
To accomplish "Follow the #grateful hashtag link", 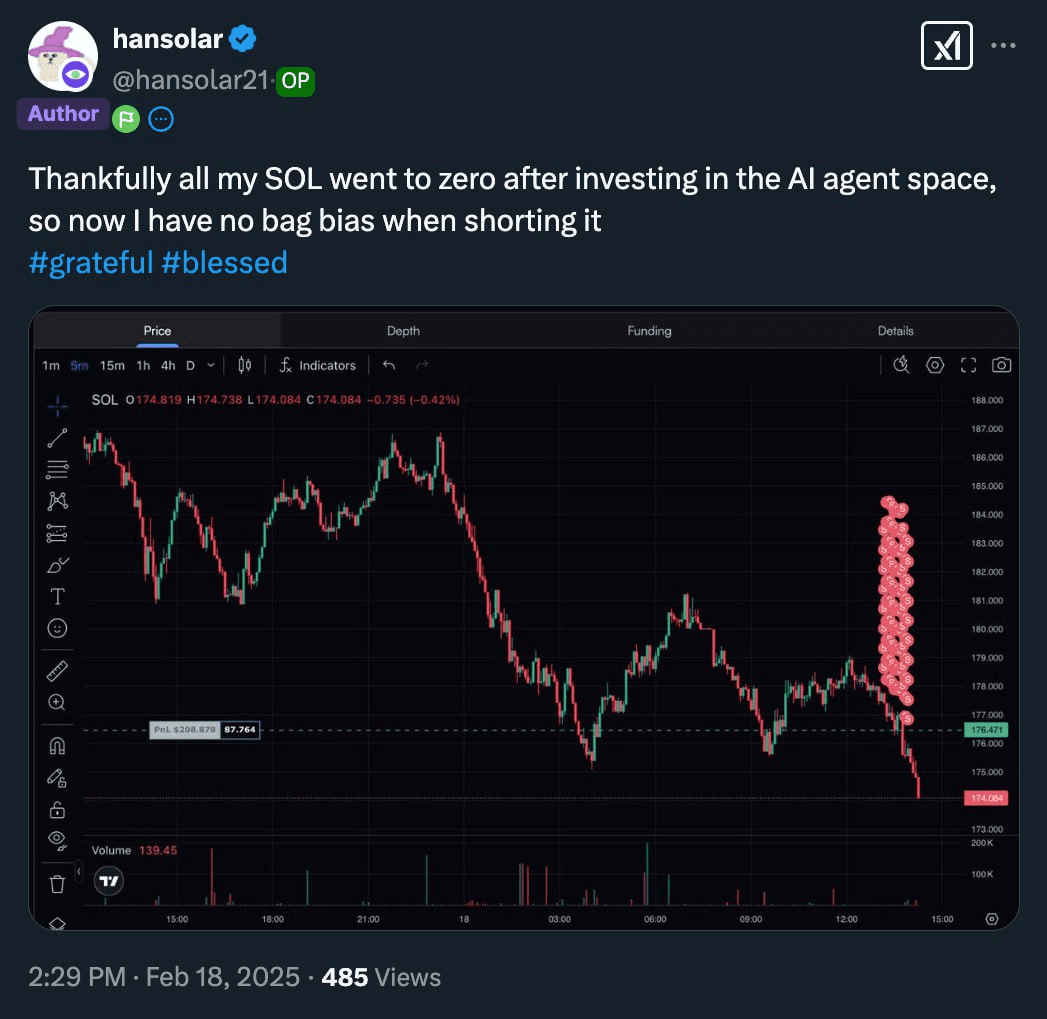I will [x=91, y=262].
